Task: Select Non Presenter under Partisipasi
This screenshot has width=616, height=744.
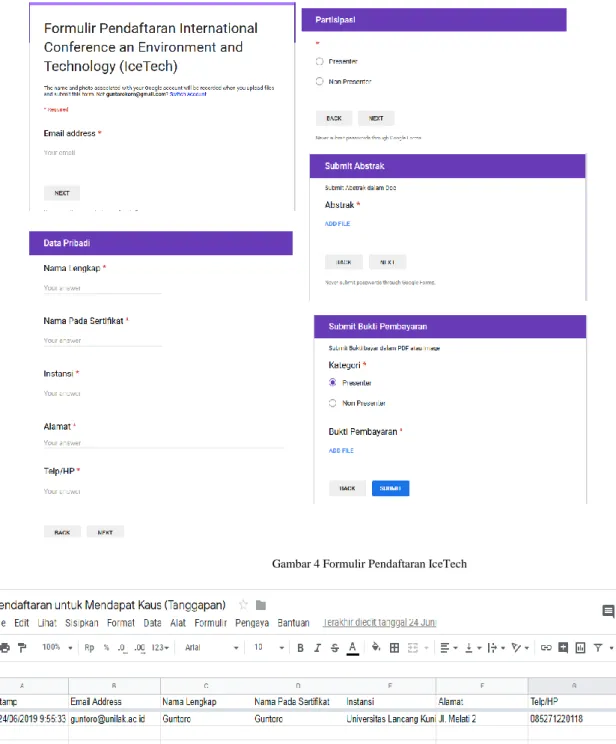Action: (x=319, y=81)
